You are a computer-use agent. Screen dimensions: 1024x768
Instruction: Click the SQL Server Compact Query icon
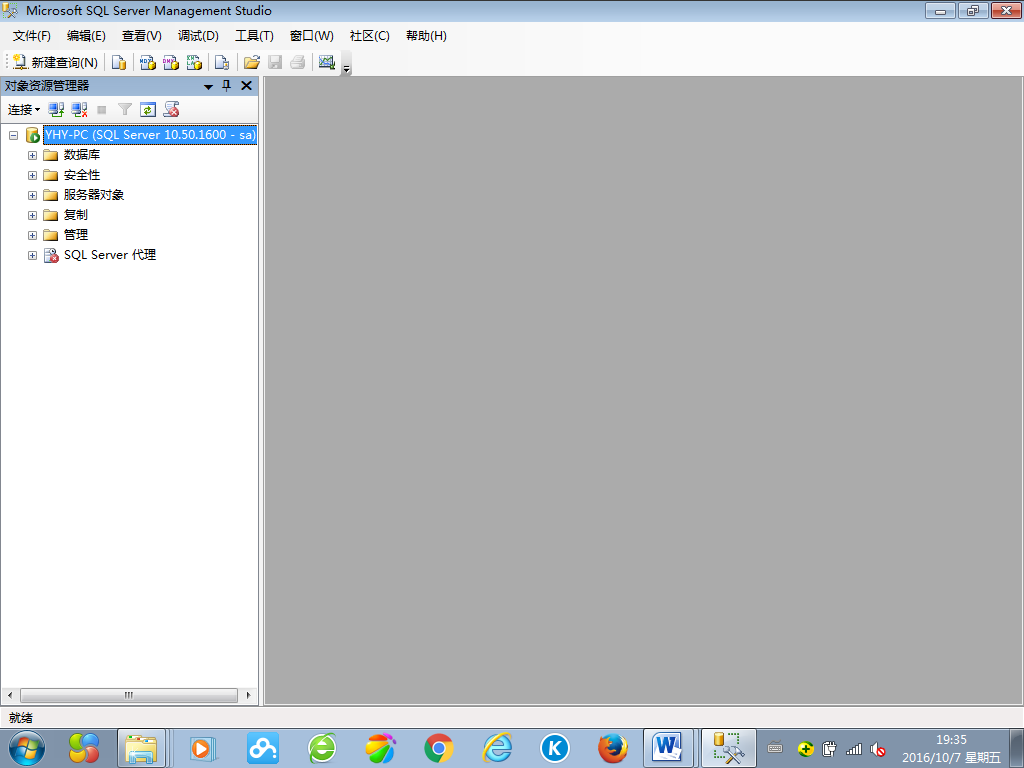(x=222, y=62)
